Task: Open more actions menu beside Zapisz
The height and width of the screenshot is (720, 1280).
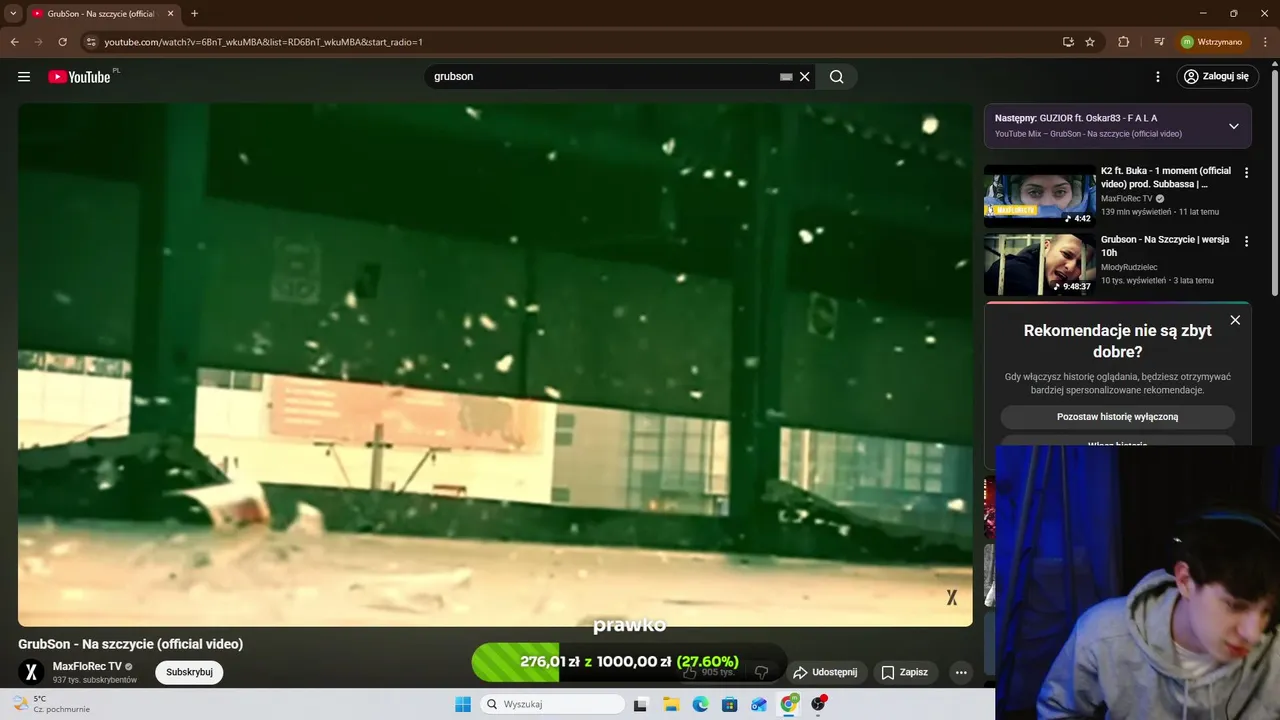Action: tap(961, 672)
